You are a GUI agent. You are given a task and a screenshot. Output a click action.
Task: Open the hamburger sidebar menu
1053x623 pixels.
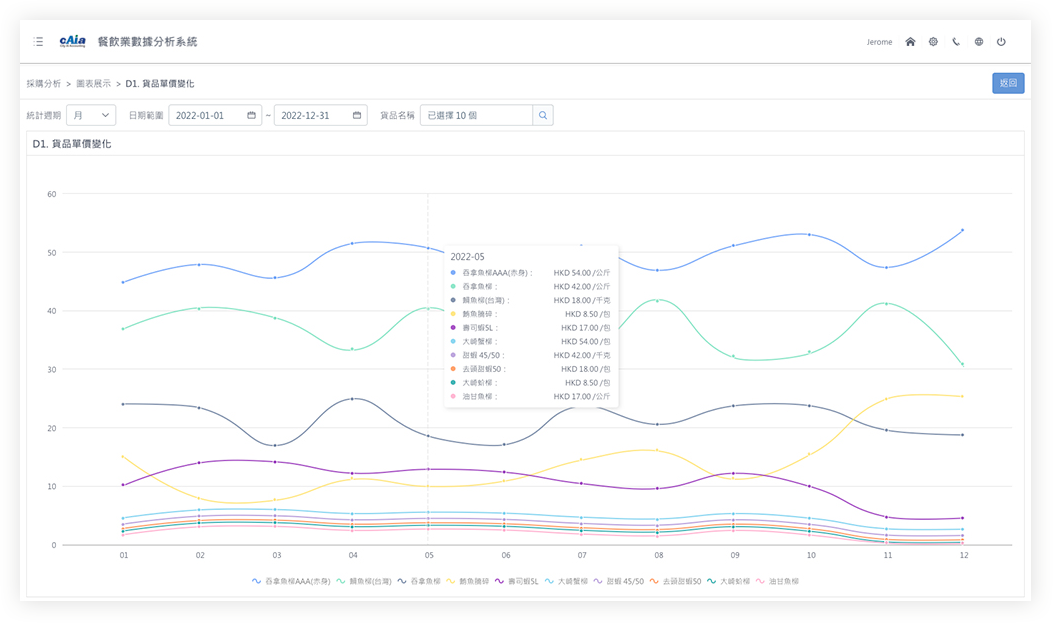[38, 42]
